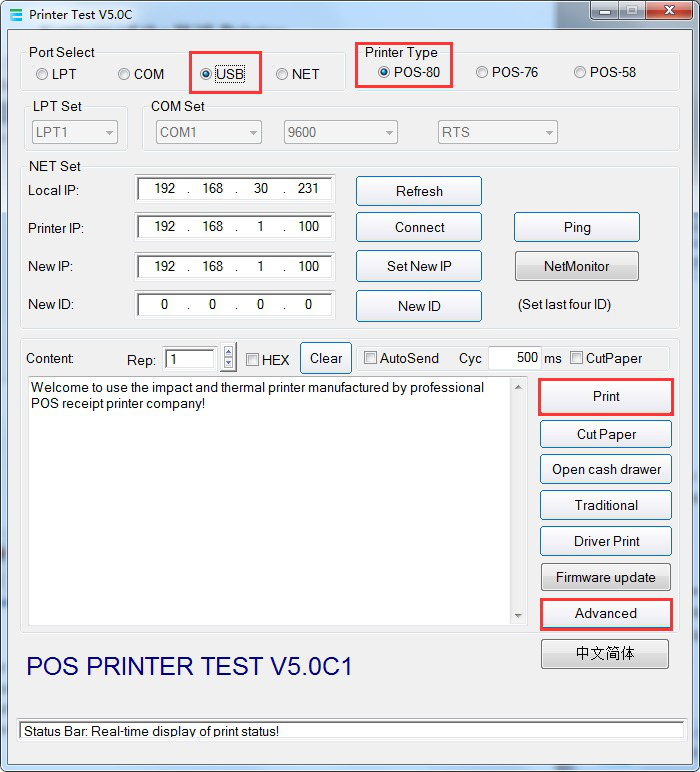Click the content scrollbar down arrow
Screen dimensions: 700x772
coord(518,615)
